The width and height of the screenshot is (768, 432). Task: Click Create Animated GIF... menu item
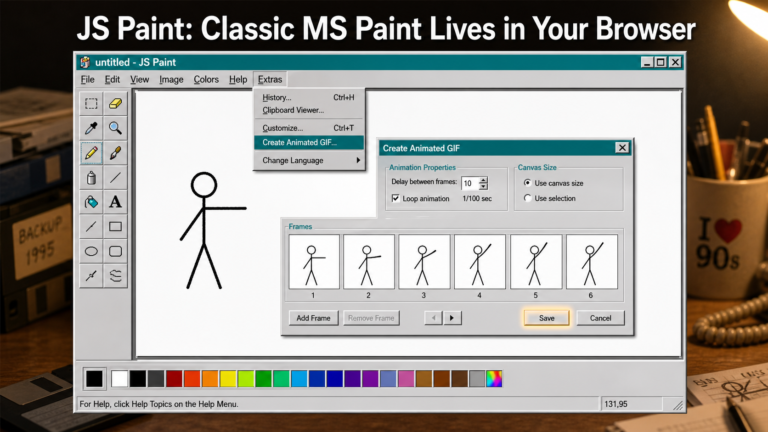tap(309, 143)
